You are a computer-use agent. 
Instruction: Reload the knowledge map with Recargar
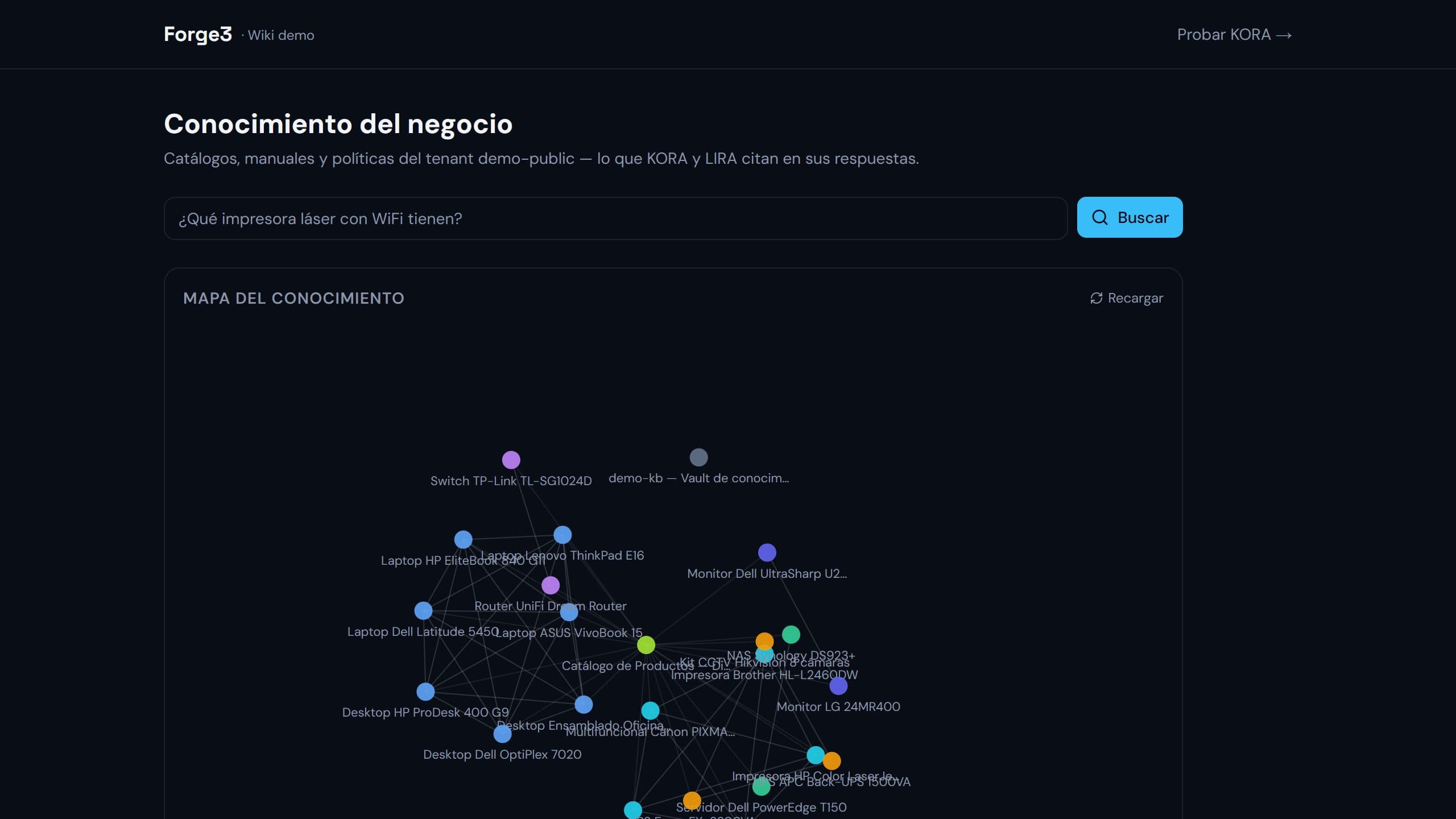coord(1126,298)
